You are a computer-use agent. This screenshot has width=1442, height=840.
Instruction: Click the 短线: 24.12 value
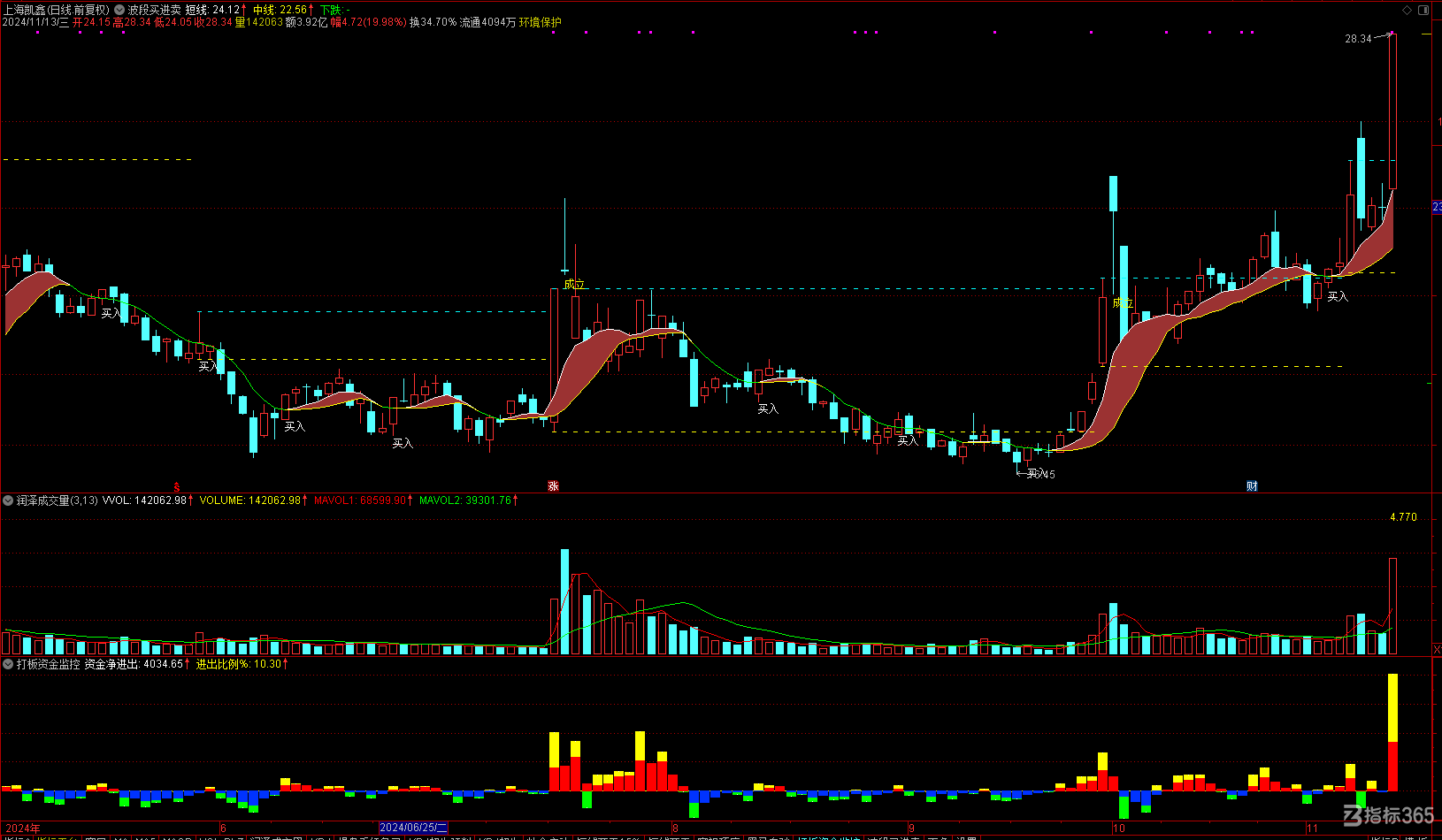click(213, 10)
